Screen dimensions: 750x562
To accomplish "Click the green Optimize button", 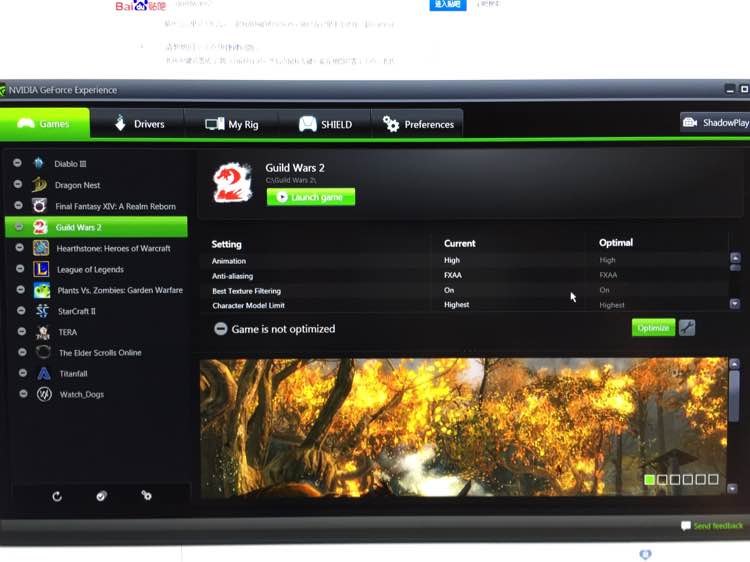I will pyautogui.click(x=653, y=328).
